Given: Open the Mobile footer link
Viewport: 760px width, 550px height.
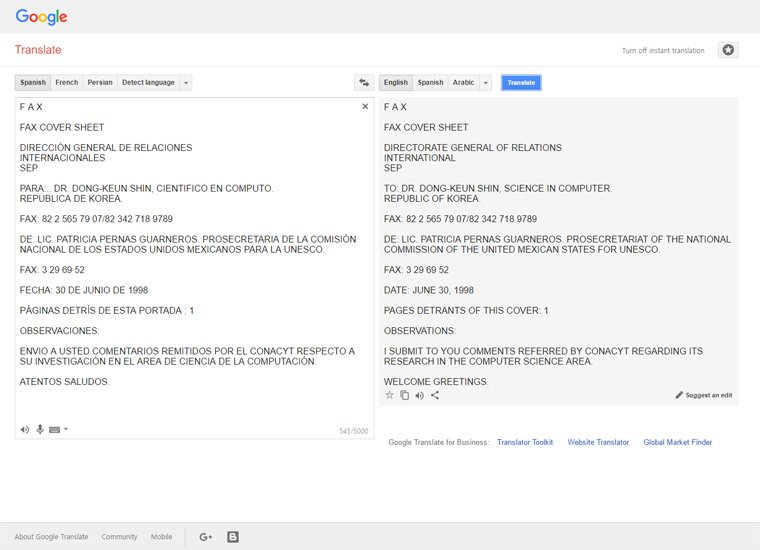Looking at the screenshot, I should pos(161,536).
